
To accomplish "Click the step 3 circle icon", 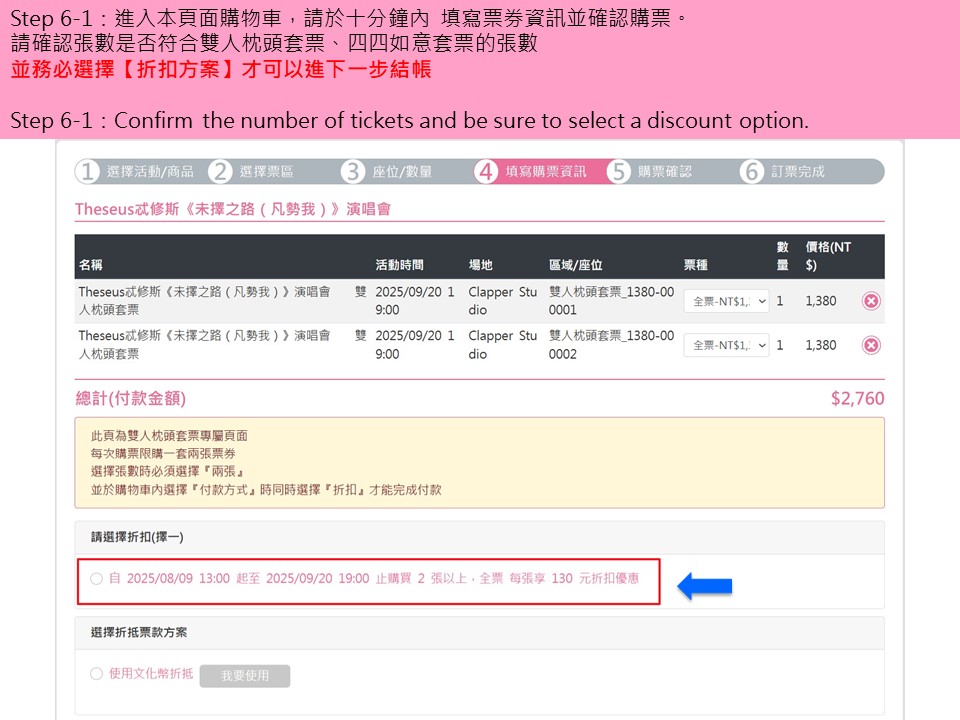I will (x=353, y=172).
